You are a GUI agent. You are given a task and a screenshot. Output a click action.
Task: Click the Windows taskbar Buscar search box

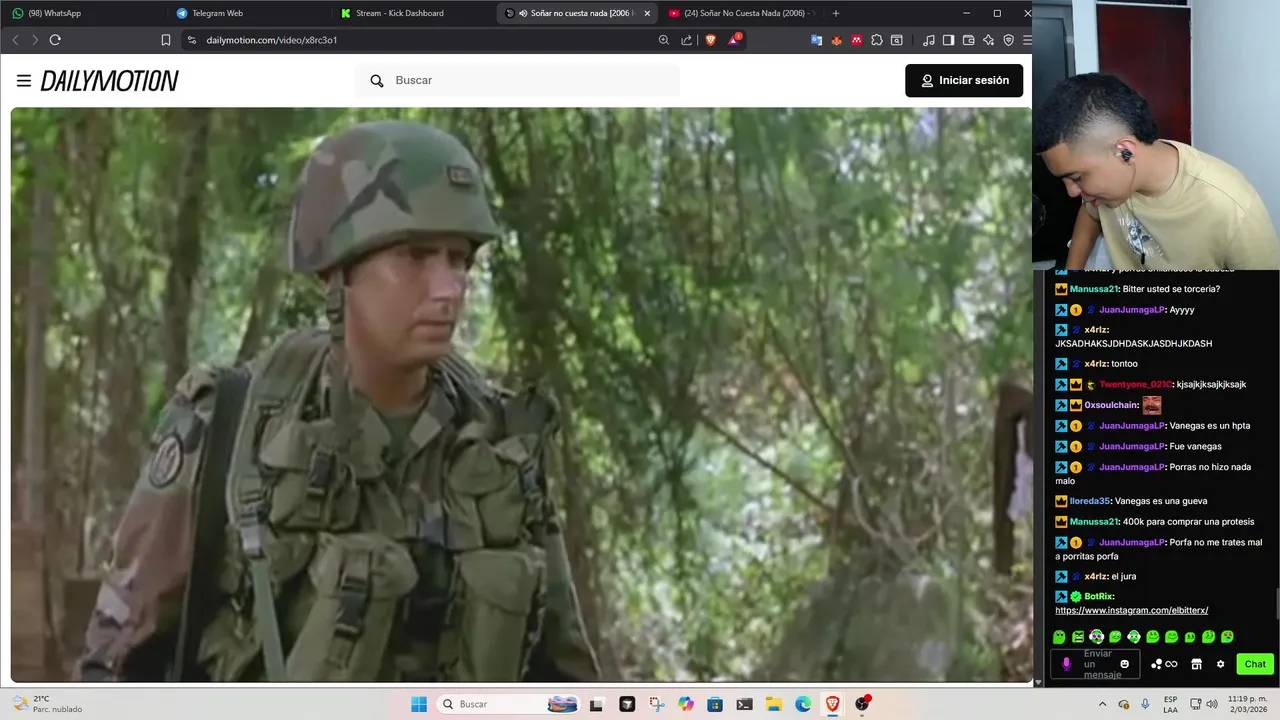click(x=510, y=704)
